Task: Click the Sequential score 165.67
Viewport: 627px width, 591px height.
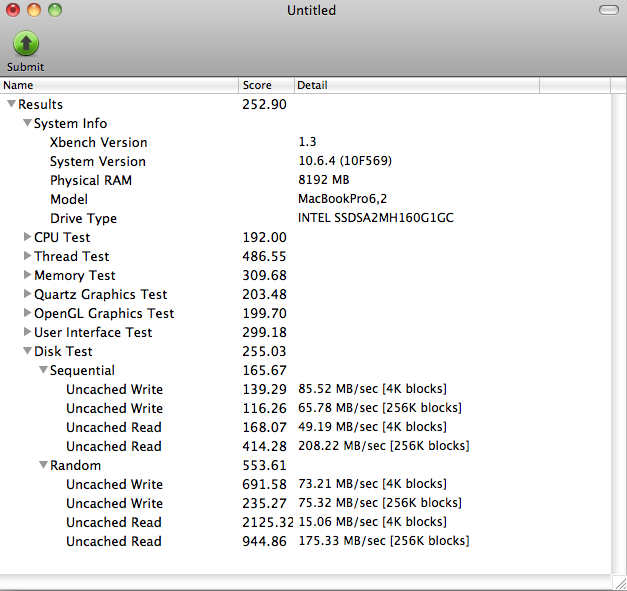Action: coord(264,370)
